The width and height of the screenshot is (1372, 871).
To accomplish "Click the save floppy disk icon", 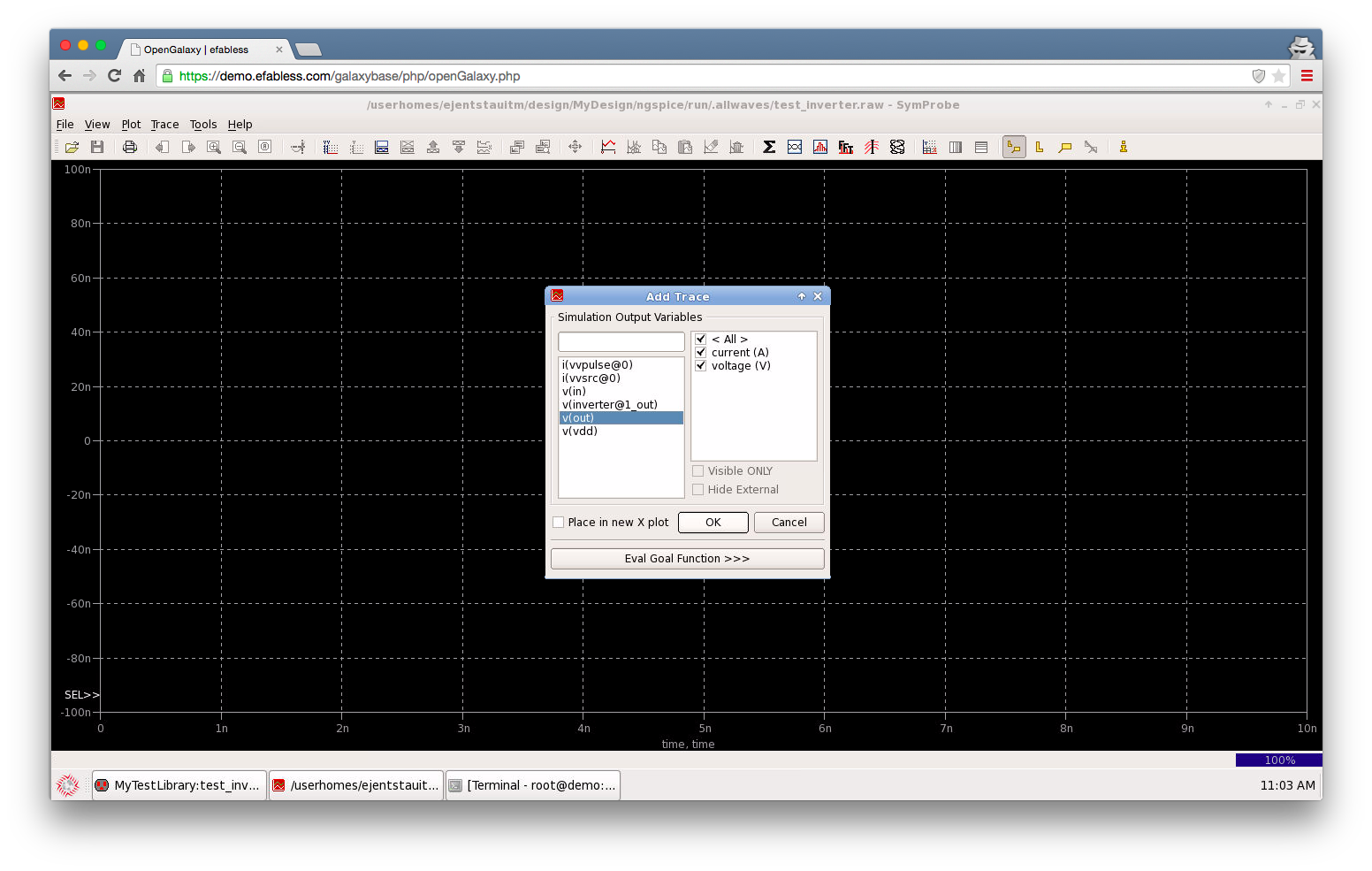I will click(x=97, y=147).
